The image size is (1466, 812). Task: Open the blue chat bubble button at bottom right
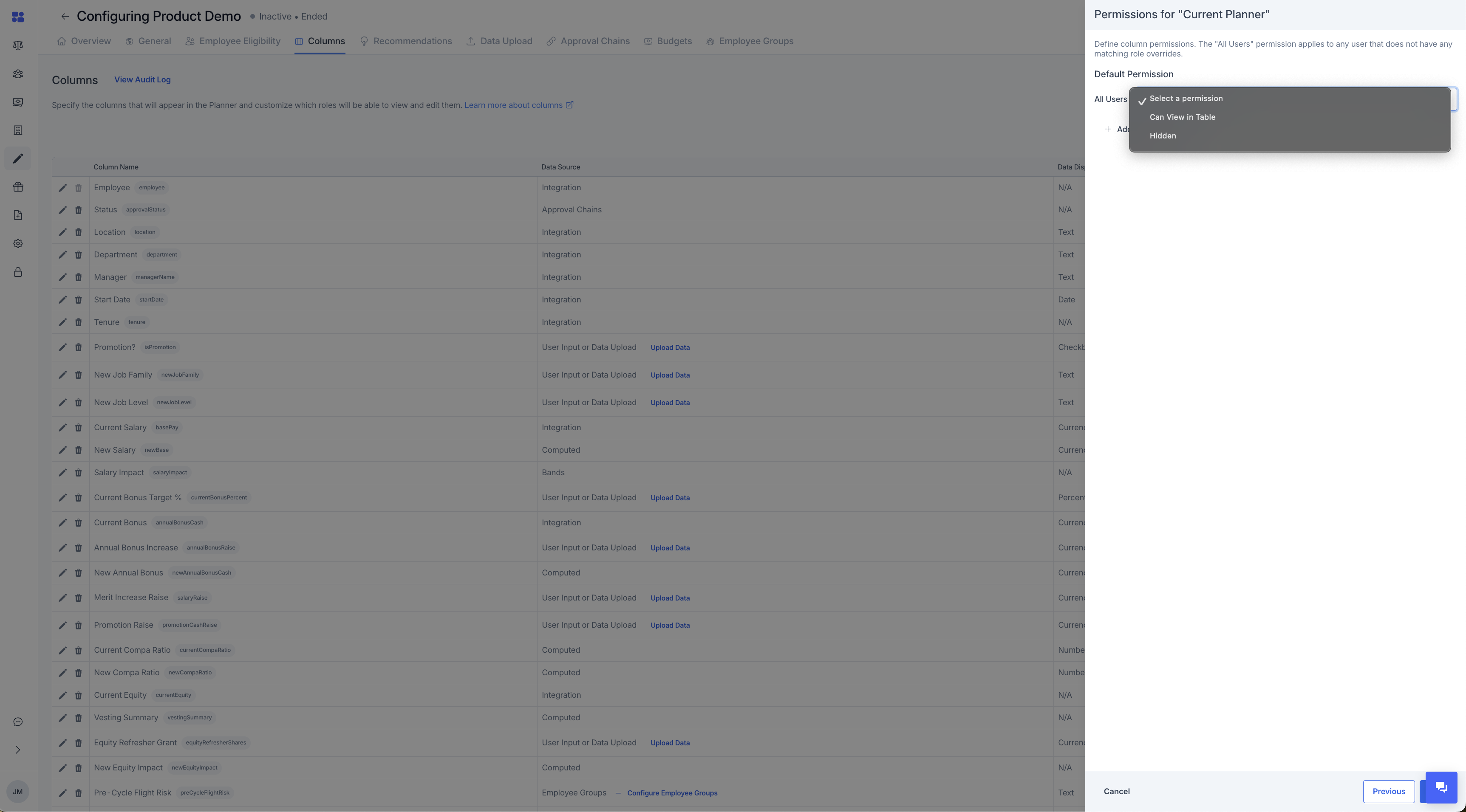click(x=1441, y=787)
